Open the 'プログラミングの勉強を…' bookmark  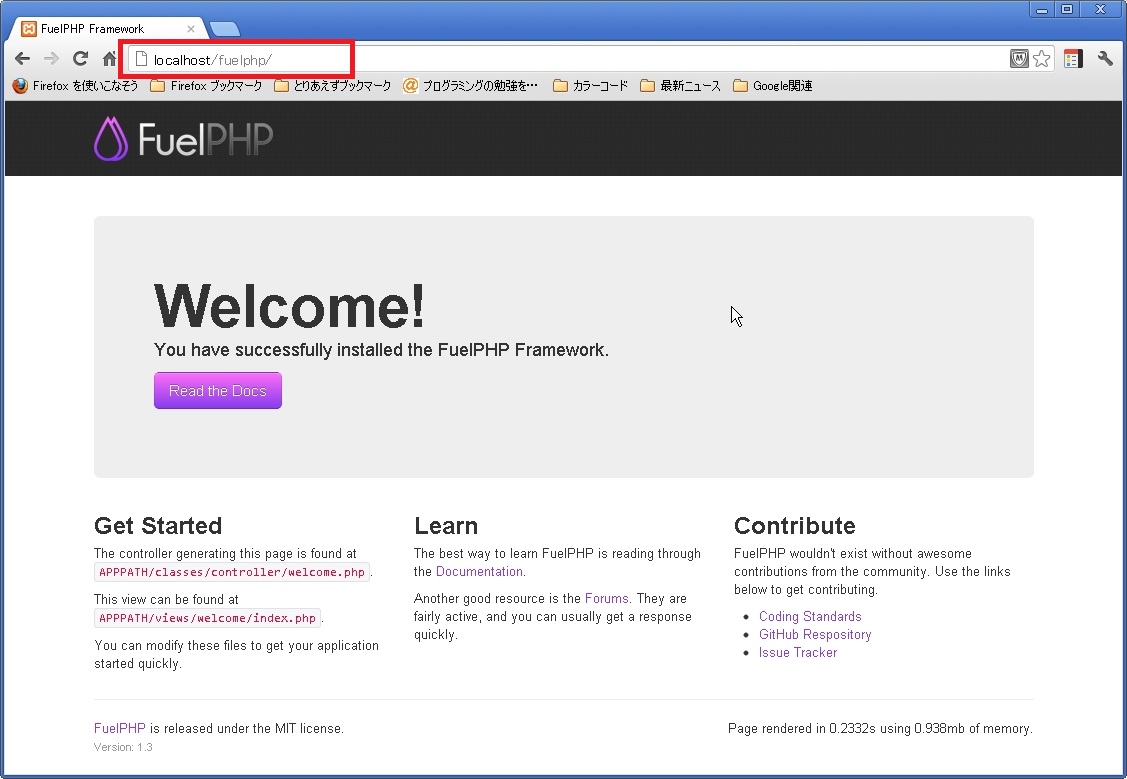[x=470, y=86]
